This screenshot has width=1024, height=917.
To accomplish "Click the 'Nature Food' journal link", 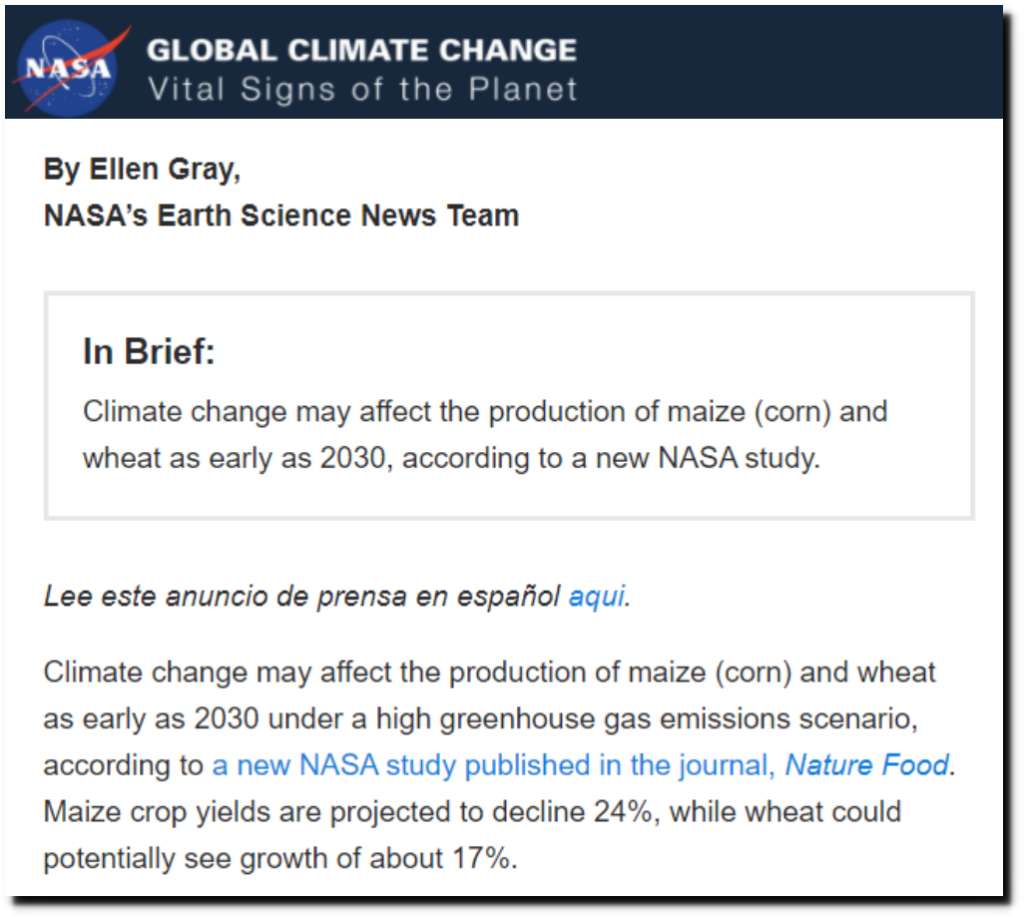I will pyautogui.click(x=867, y=765).
